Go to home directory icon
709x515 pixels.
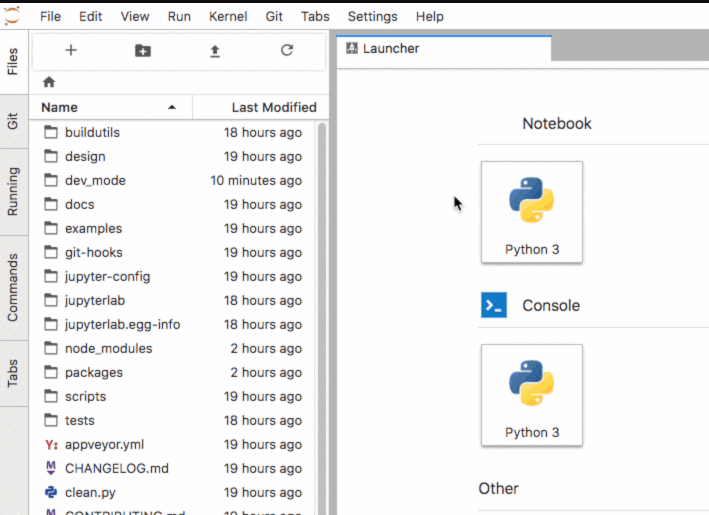pos(49,82)
